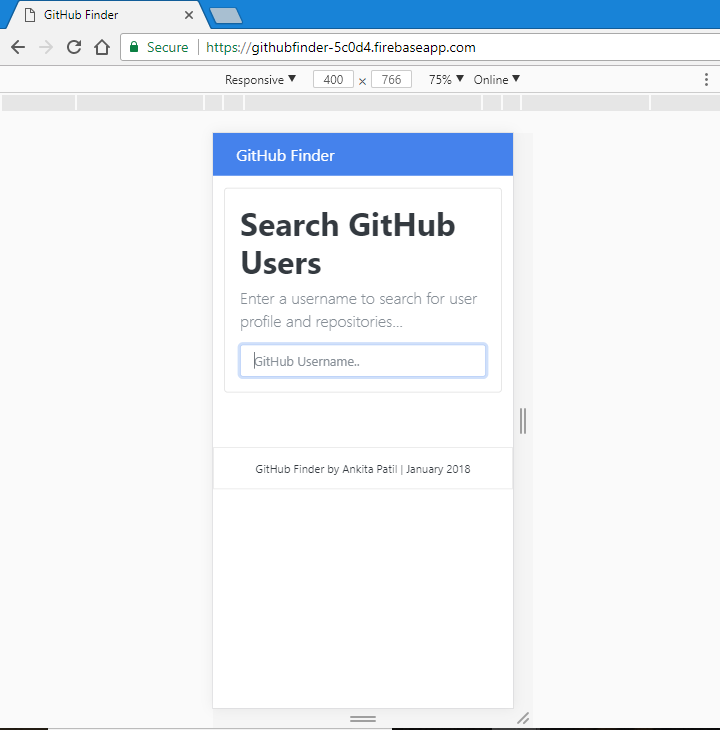This screenshot has width=720, height=730.
Task: Click the viewport height field showing 766
Action: coord(391,80)
